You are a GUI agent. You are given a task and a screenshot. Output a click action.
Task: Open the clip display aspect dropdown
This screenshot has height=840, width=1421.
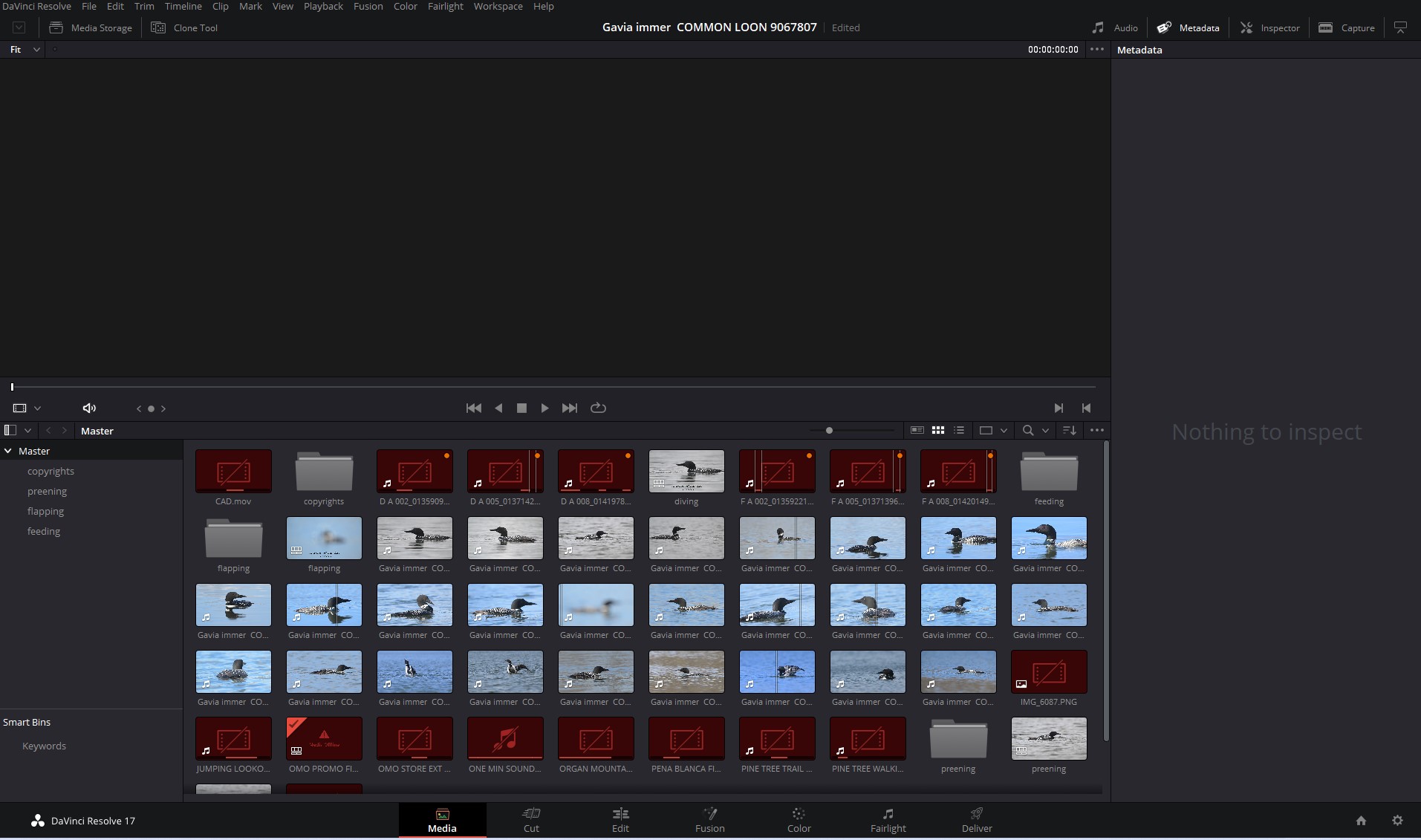993,430
